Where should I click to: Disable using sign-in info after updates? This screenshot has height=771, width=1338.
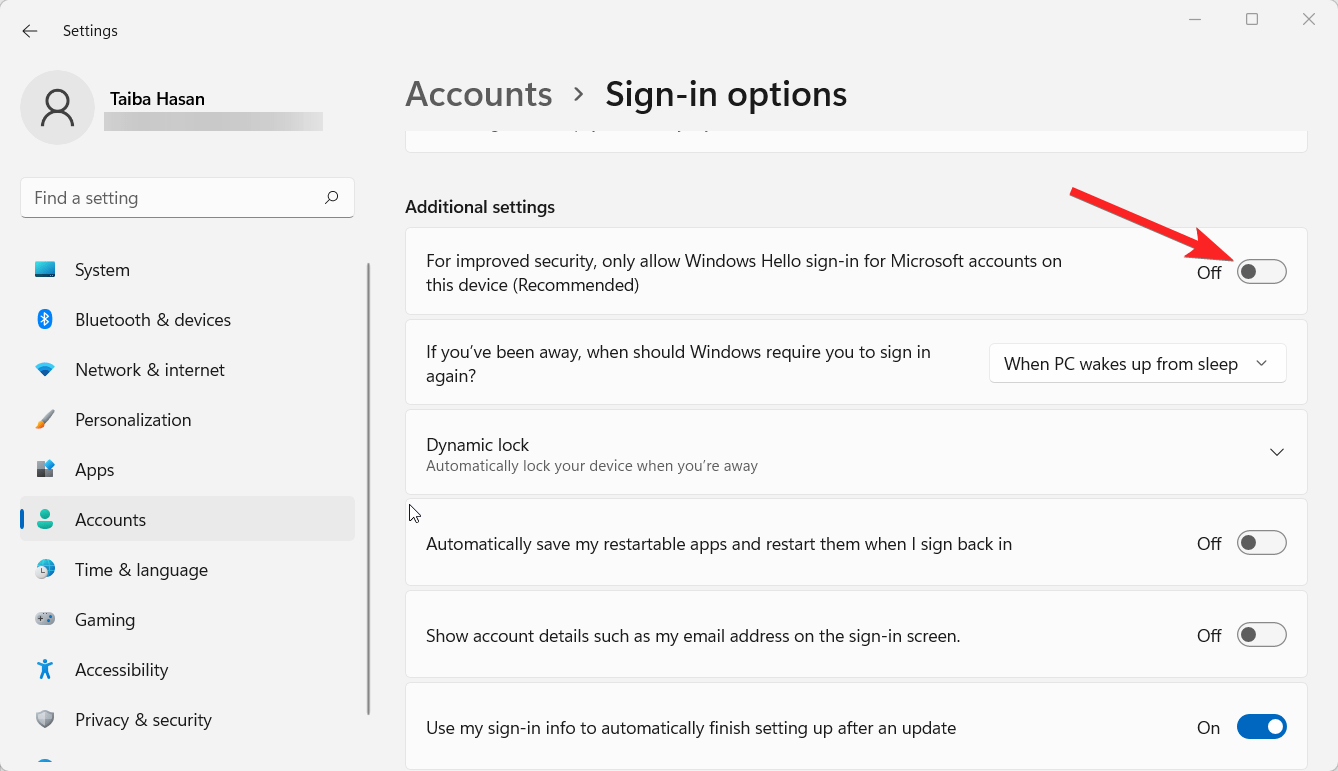1261,727
